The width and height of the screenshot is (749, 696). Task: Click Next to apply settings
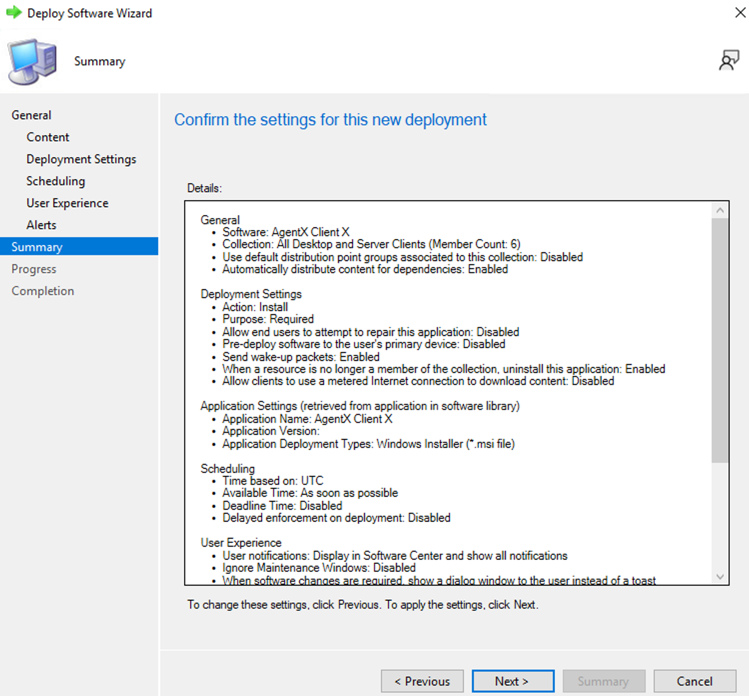click(x=513, y=681)
